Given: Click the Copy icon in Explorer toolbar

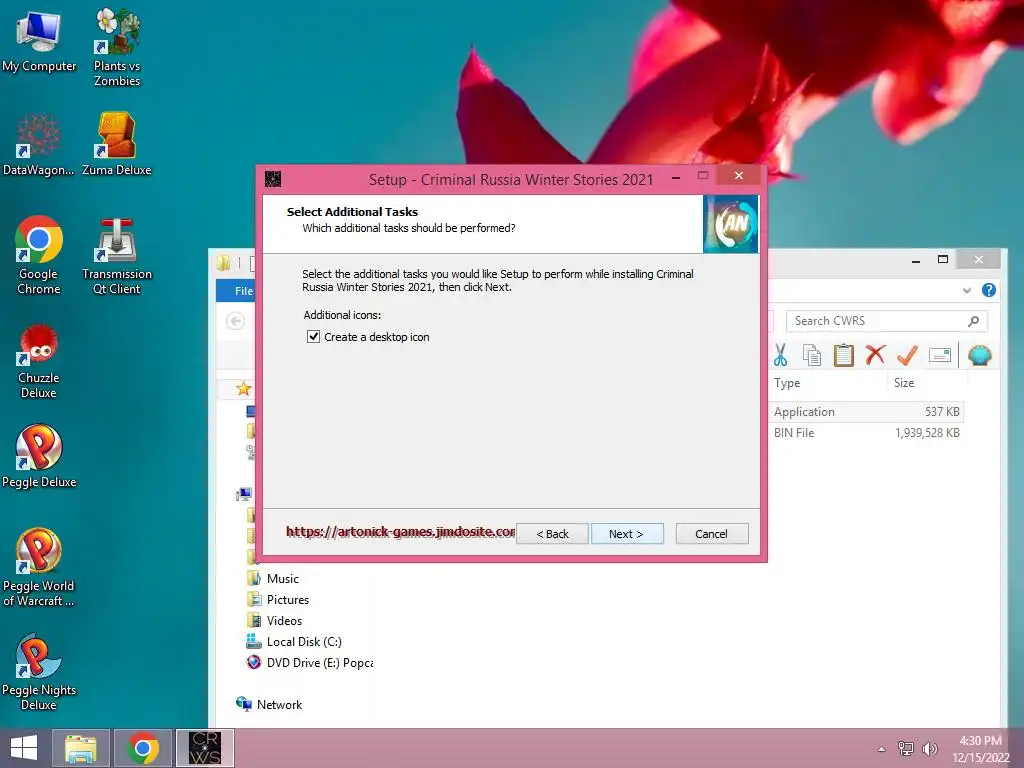Looking at the screenshot, I should click(812, 355).
